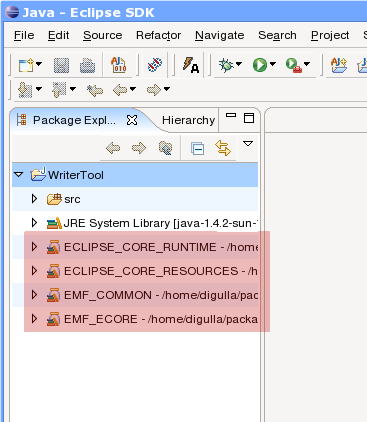Click the Package Explorer Forward arrow
The width and height of the screenshot is (367, 422).
point(139,148)
